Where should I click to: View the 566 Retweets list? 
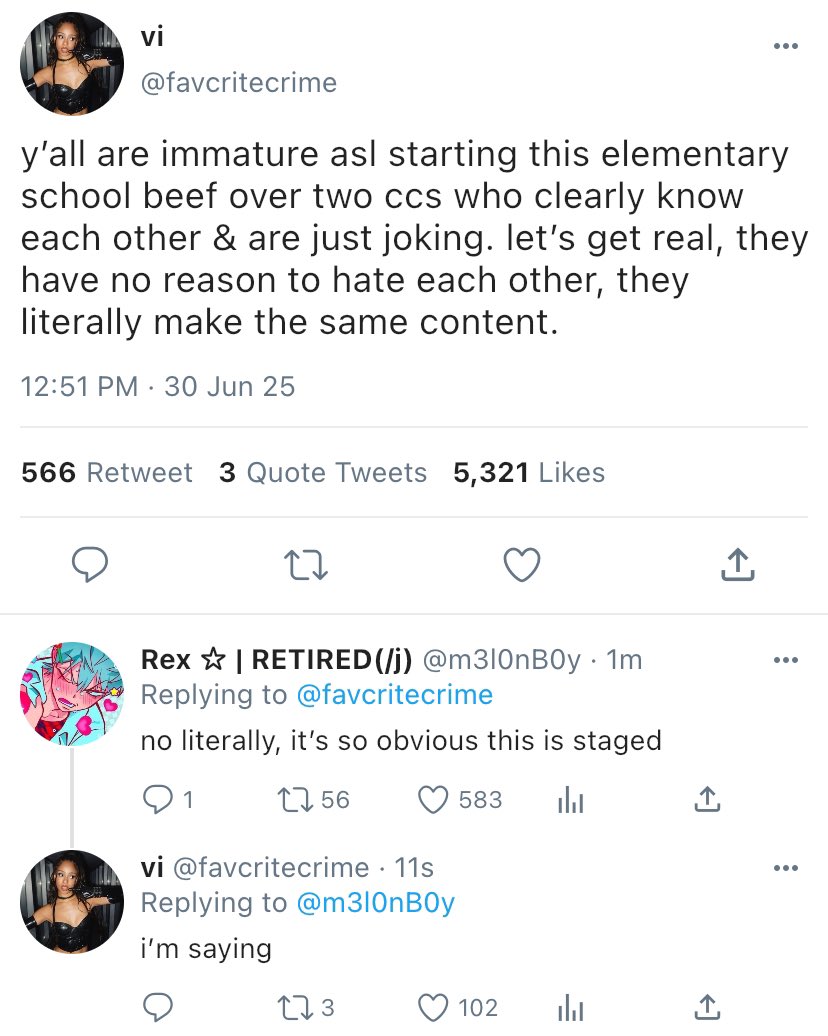coord(107,472)
